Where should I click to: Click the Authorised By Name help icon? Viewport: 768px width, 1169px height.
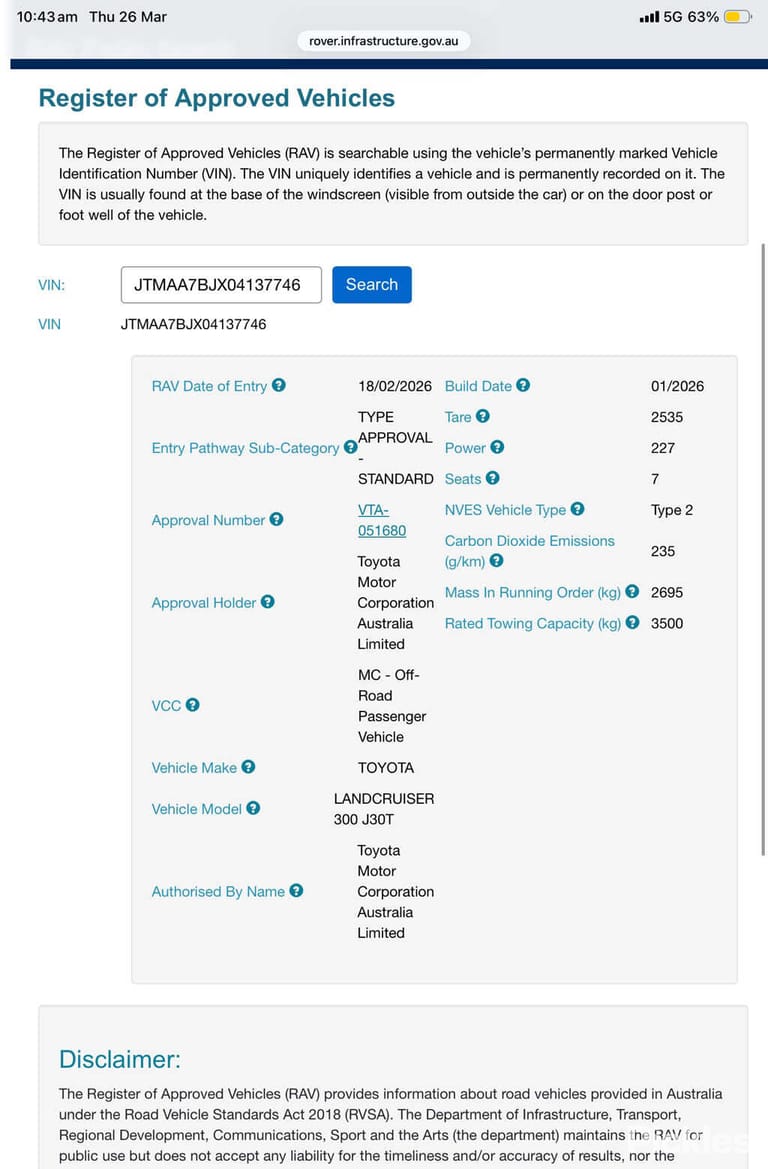coord(296,890)
